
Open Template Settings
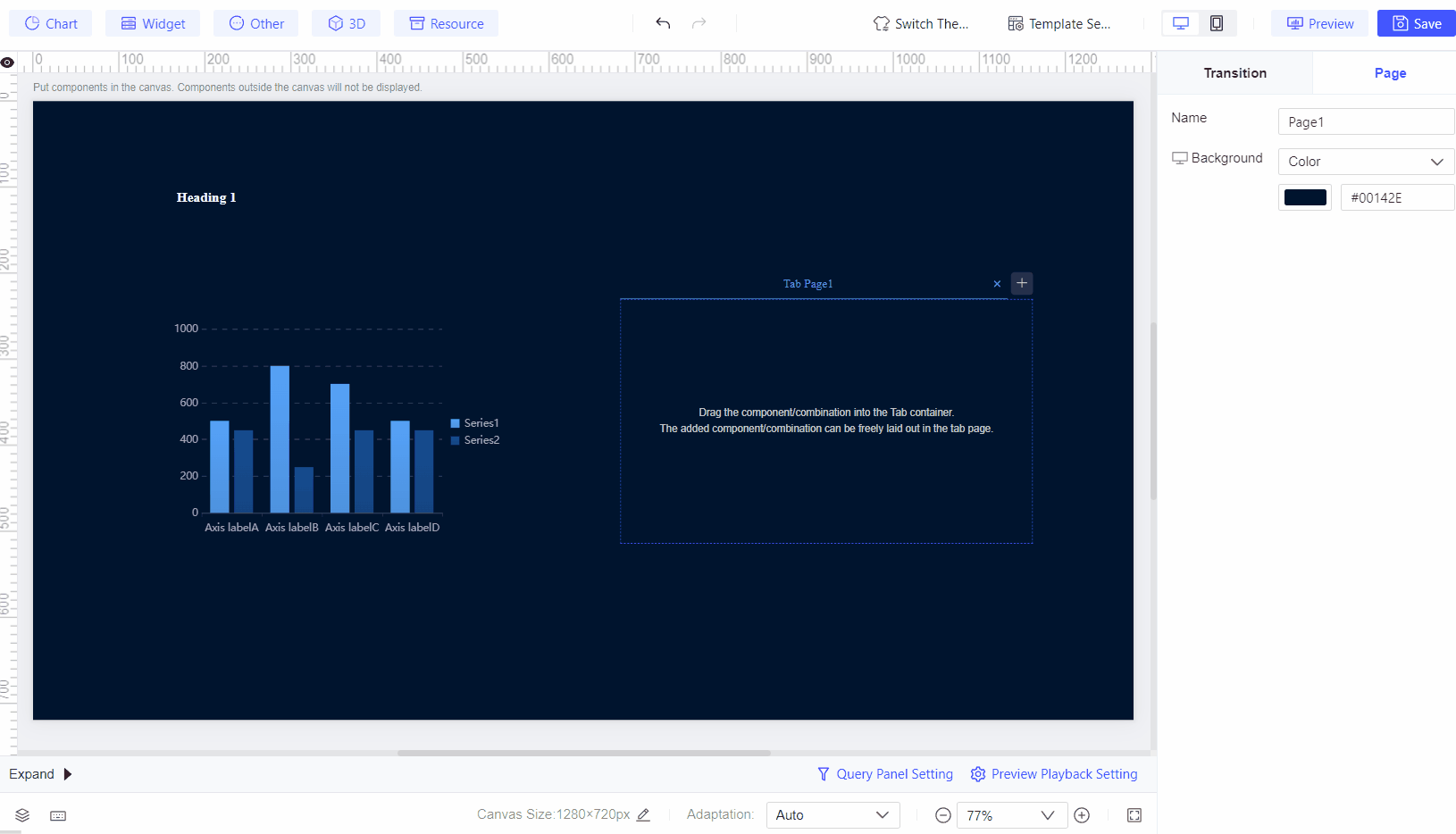coord(1059,23)
